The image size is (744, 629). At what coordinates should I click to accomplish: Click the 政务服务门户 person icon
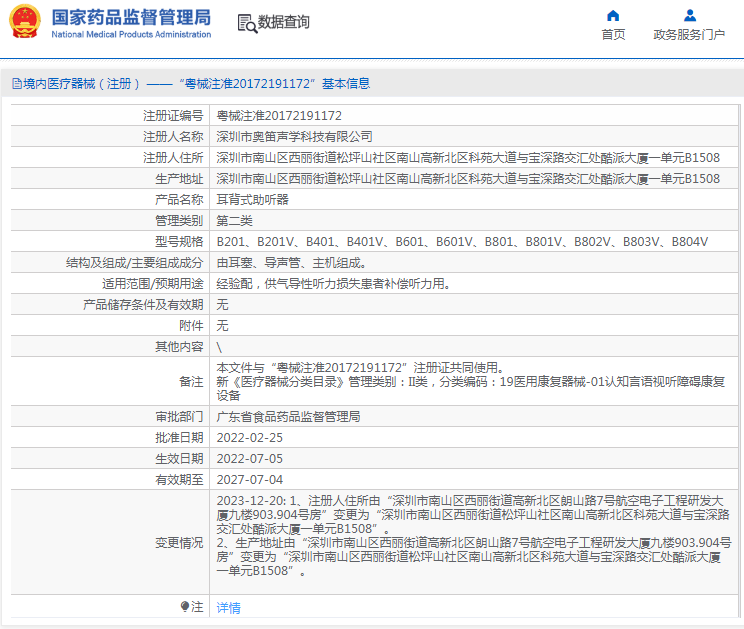690,16
